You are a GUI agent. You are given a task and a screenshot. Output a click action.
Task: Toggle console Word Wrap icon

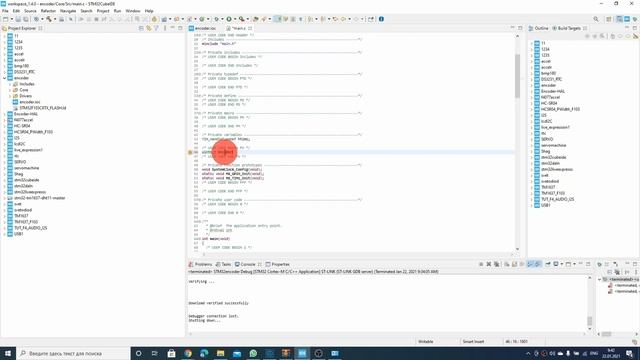click(x=522, y=264)
